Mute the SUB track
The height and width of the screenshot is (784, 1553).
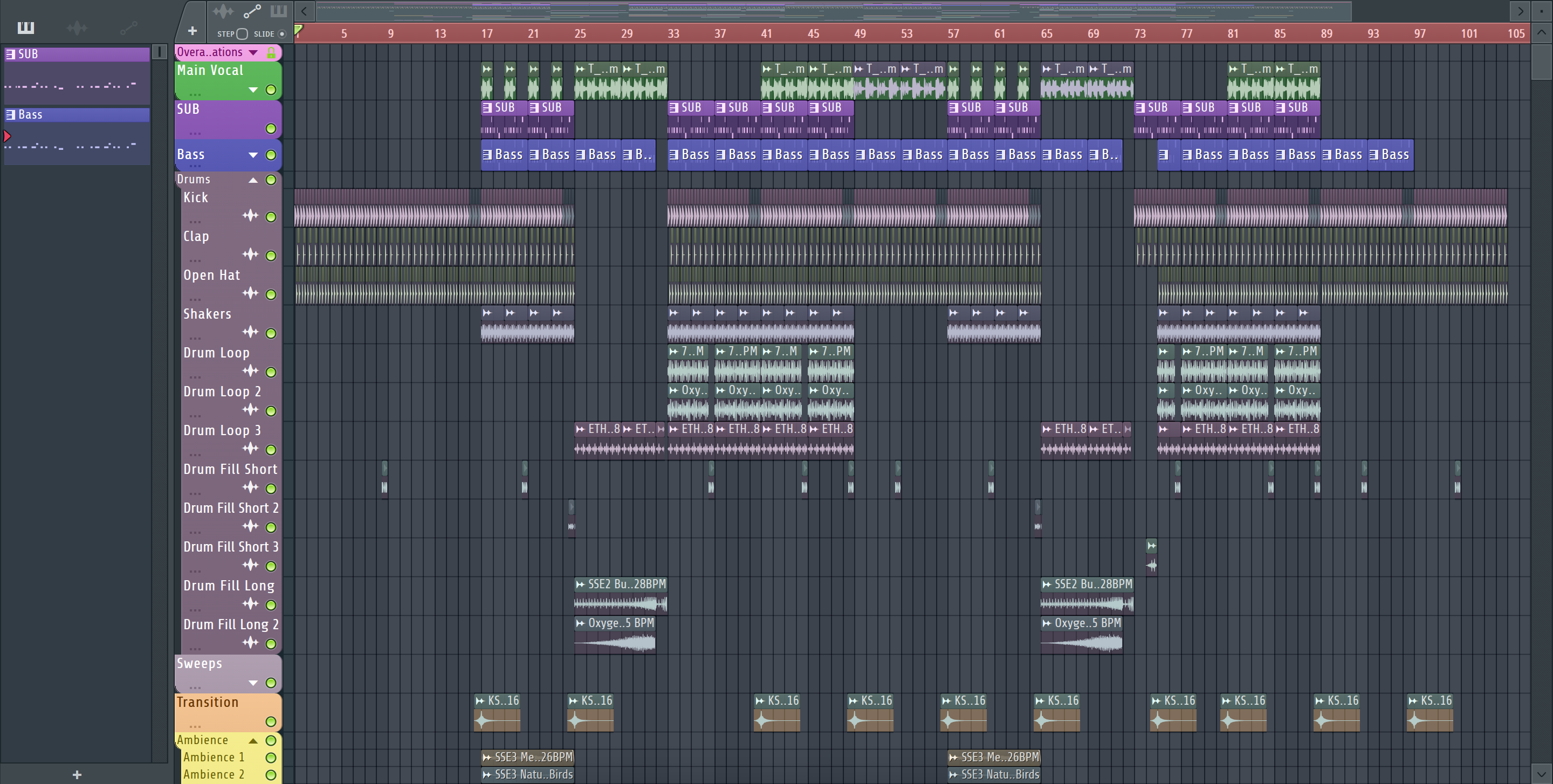pos(271,128)
